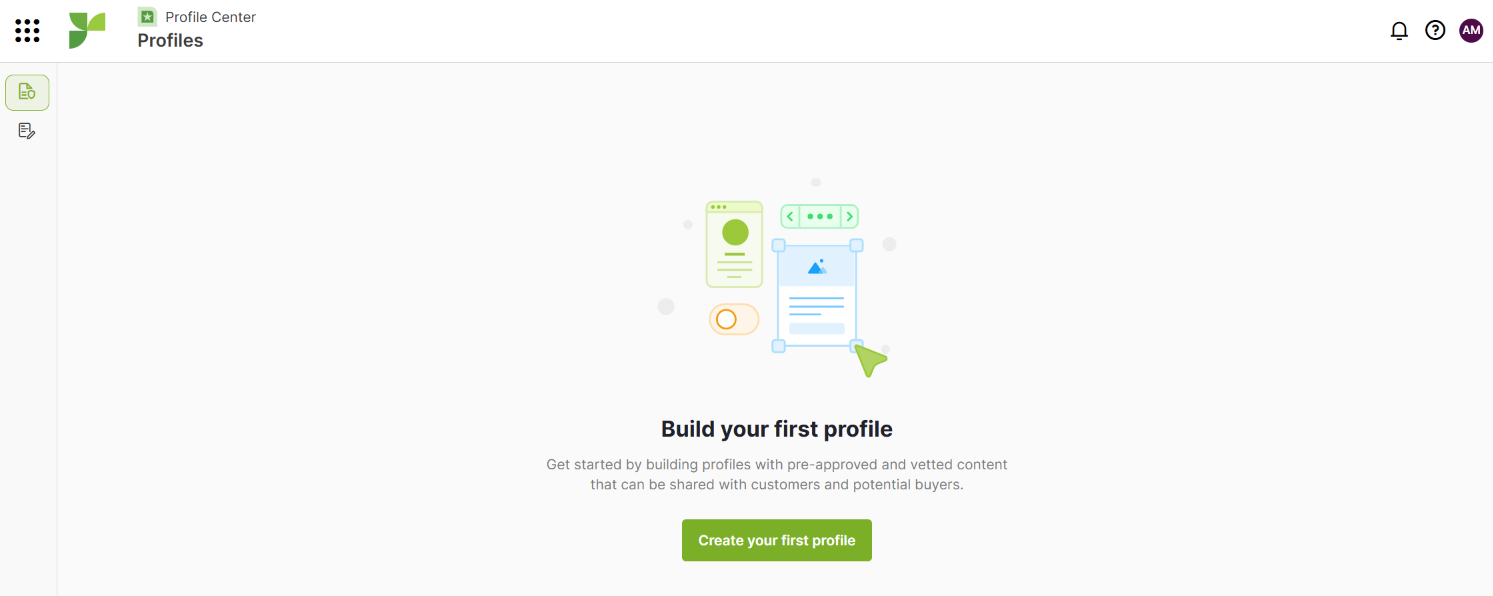
Task: Select the document-with-shield sidebar icon
Action: click(x=27, y=92)
